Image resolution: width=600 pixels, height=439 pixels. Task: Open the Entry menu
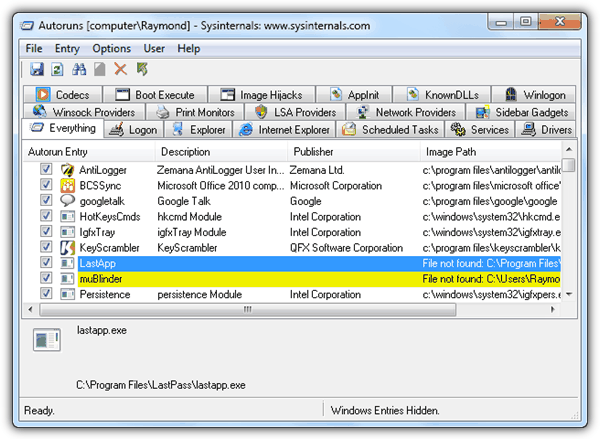[x=67, y=49]
